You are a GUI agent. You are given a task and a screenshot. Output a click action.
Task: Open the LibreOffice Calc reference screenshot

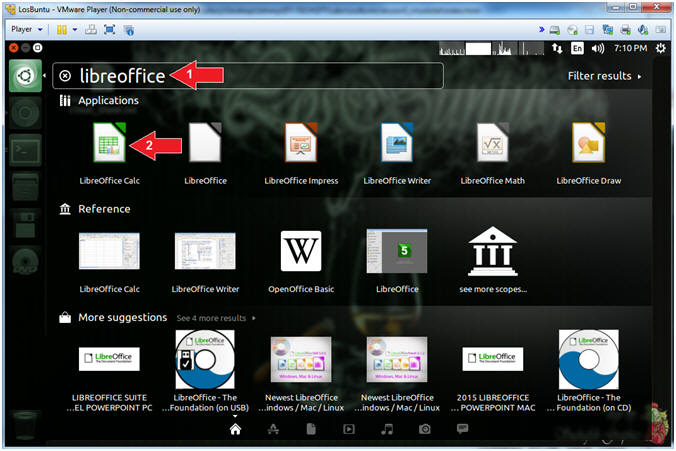coord(110,261)
